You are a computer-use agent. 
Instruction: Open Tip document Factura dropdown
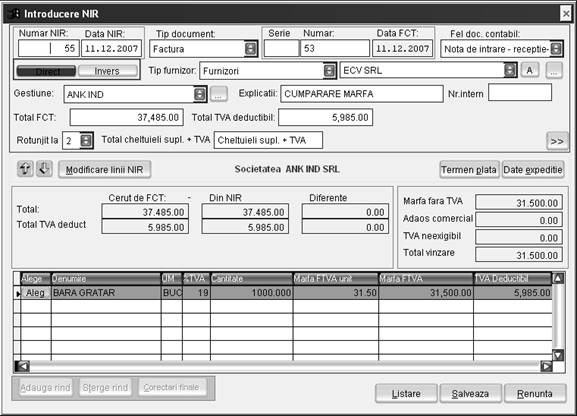click(251, 49)
